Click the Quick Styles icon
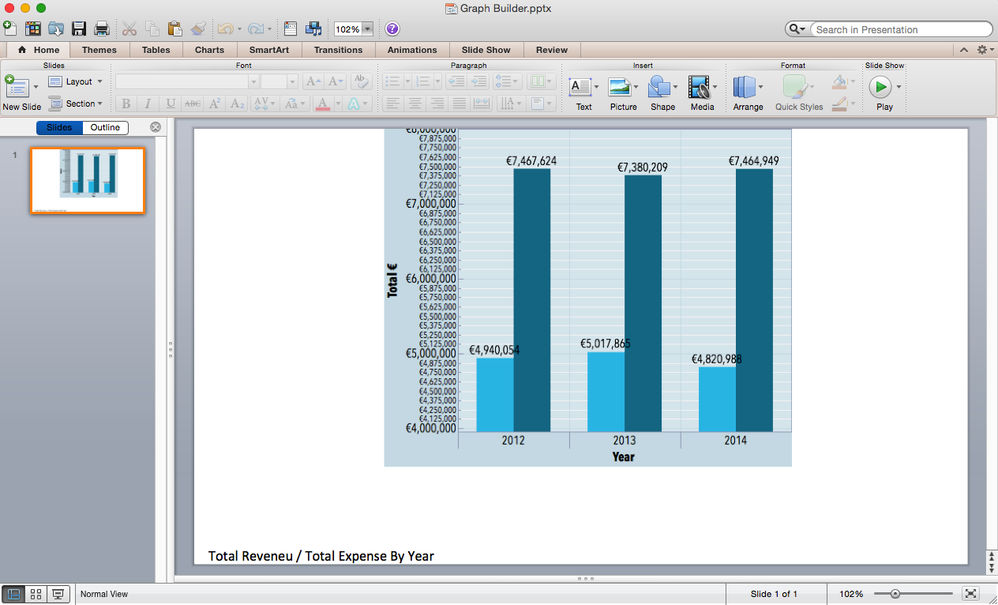The height and width of the screenshot is (605, 998). click(796, 87)
